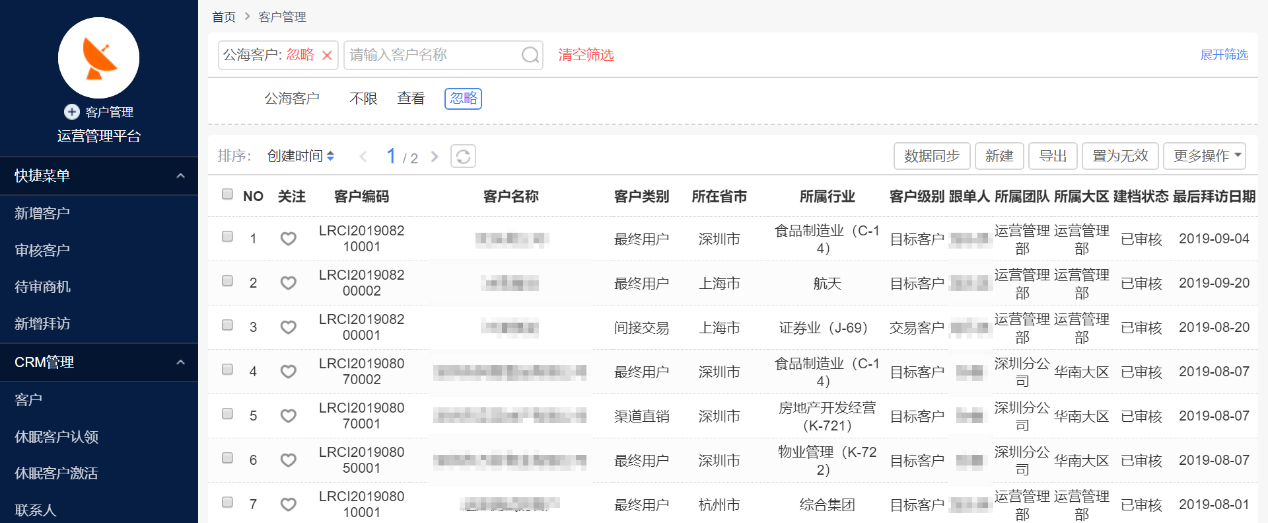Open 待审商机 in the sidebar

coord(42,287)
